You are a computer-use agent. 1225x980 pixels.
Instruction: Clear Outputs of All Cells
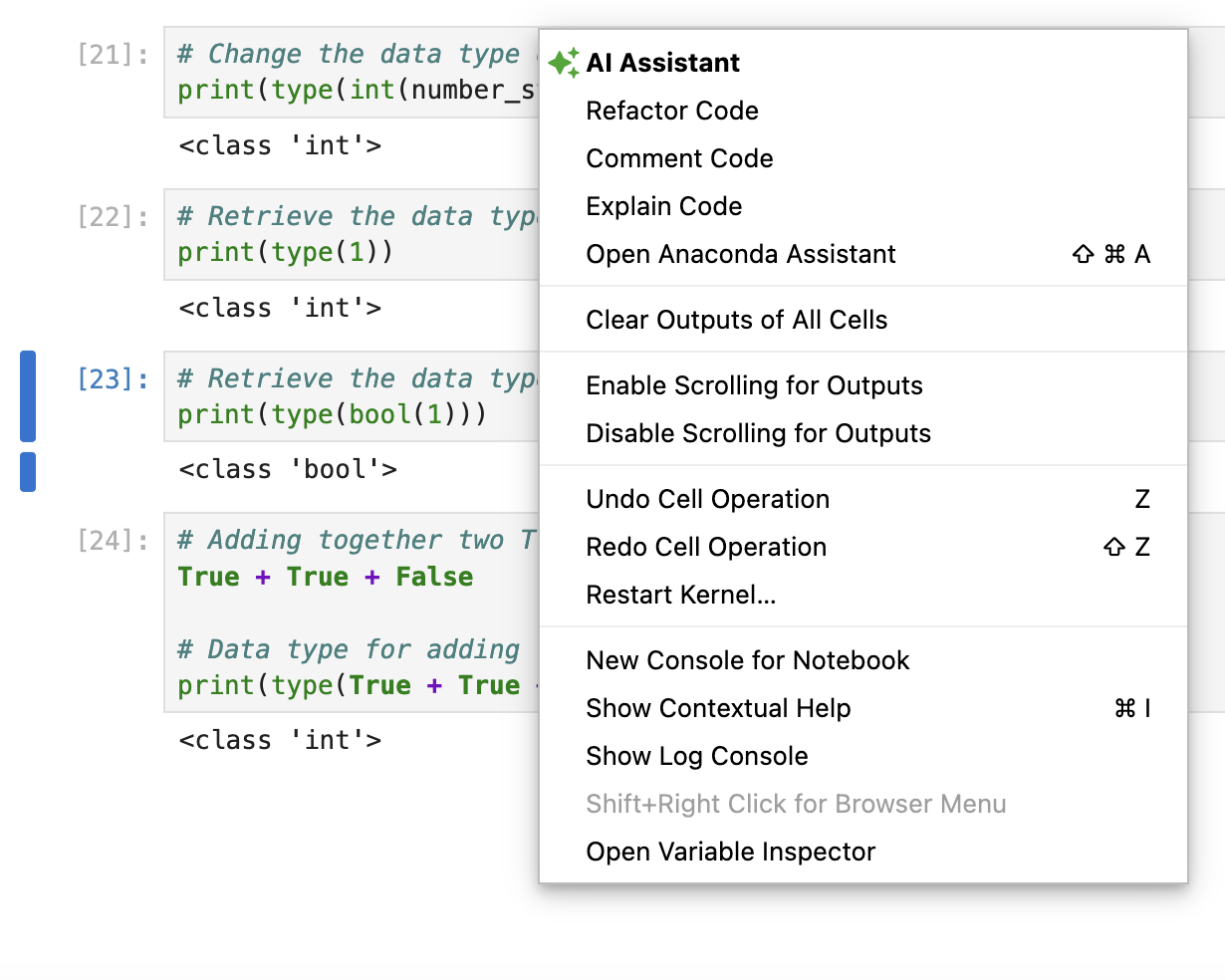tap(736, 320)
